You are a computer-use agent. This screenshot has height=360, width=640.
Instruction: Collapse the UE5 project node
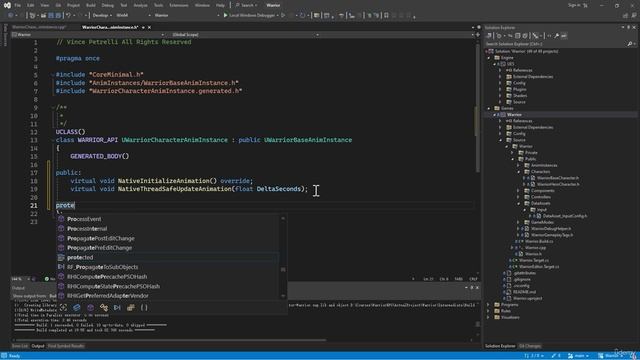pos(495,64)
